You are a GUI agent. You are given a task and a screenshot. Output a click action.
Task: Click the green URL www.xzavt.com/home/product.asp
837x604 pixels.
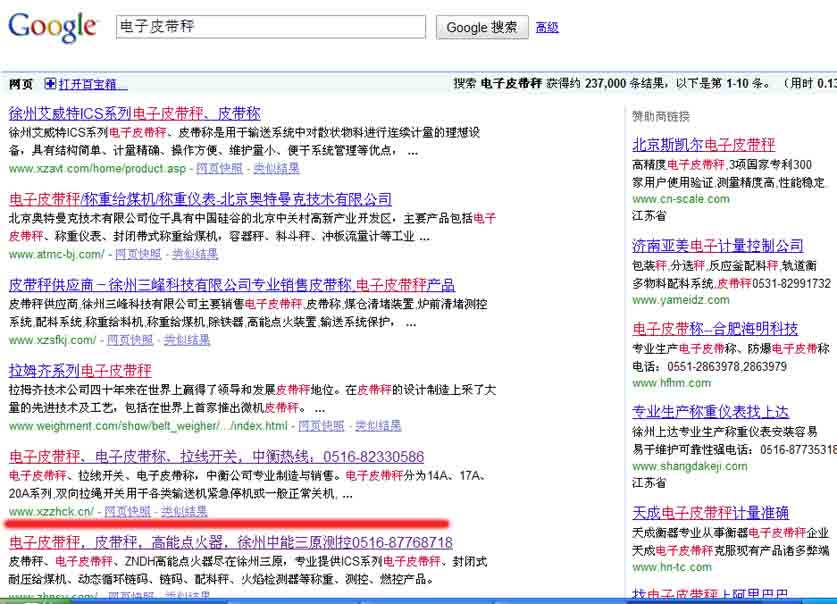click(97, 169)
